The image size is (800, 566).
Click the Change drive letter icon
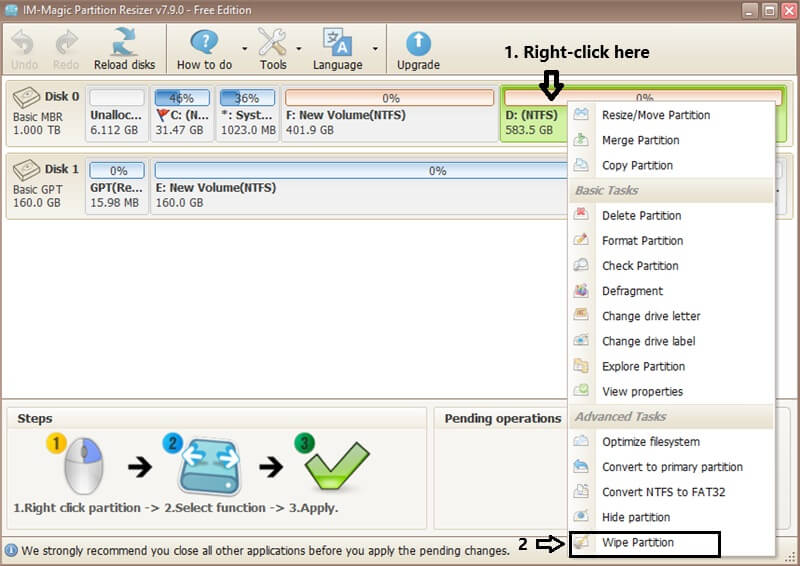[581, 315]
